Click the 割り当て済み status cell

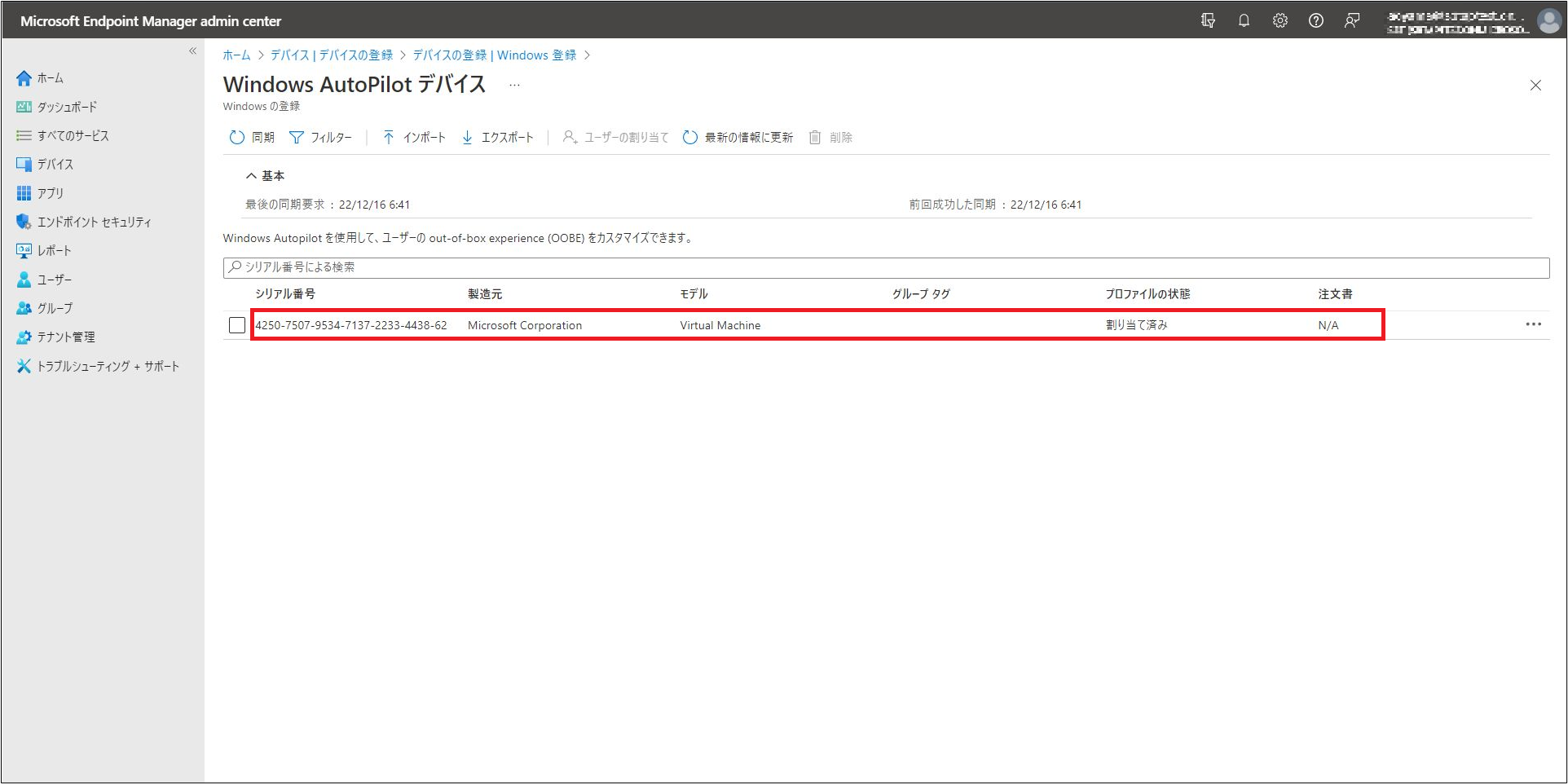tap(1137, 325)
